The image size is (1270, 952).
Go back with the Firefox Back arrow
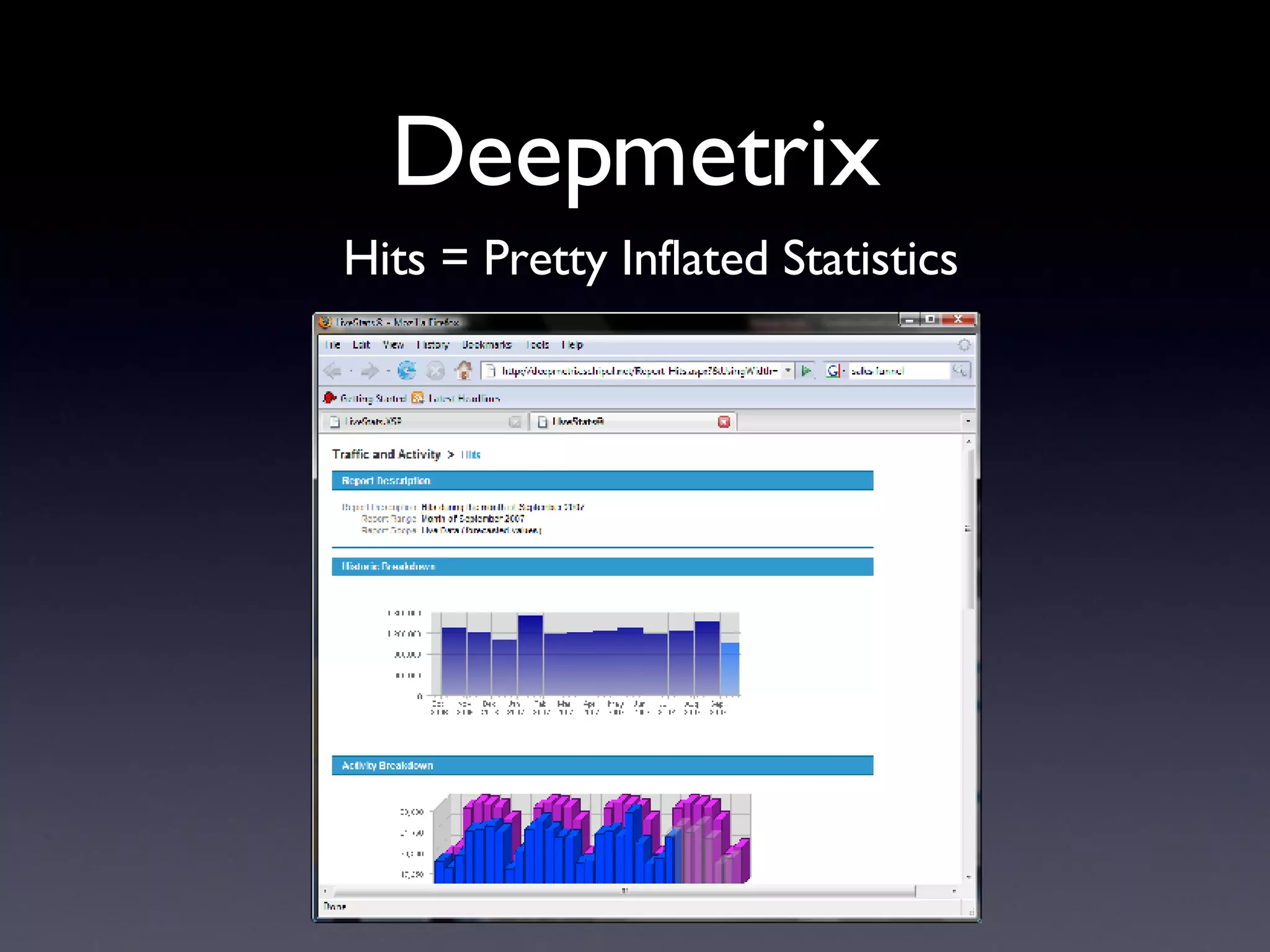click(332, 371)
